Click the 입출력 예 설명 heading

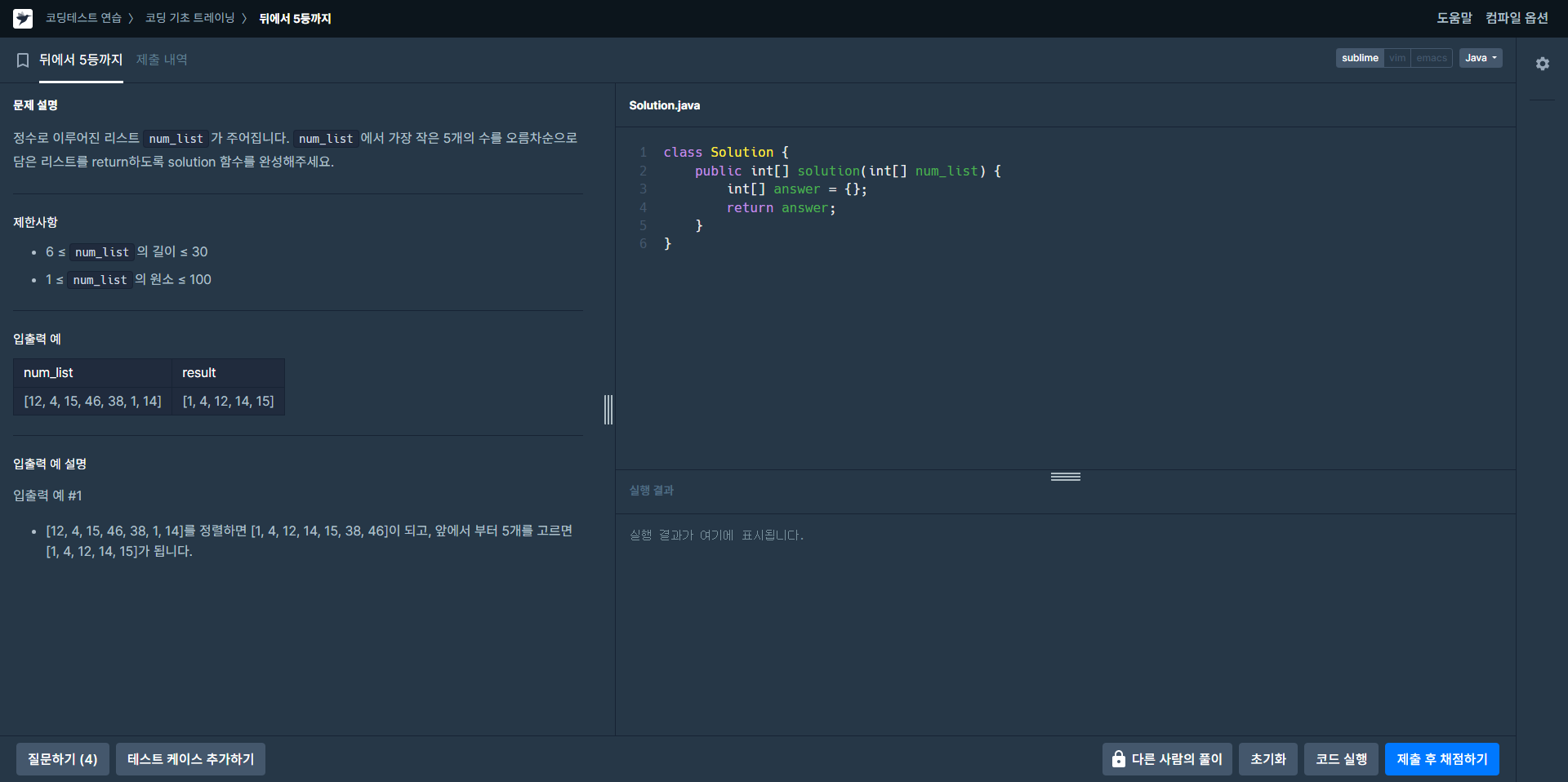[50, 464]
